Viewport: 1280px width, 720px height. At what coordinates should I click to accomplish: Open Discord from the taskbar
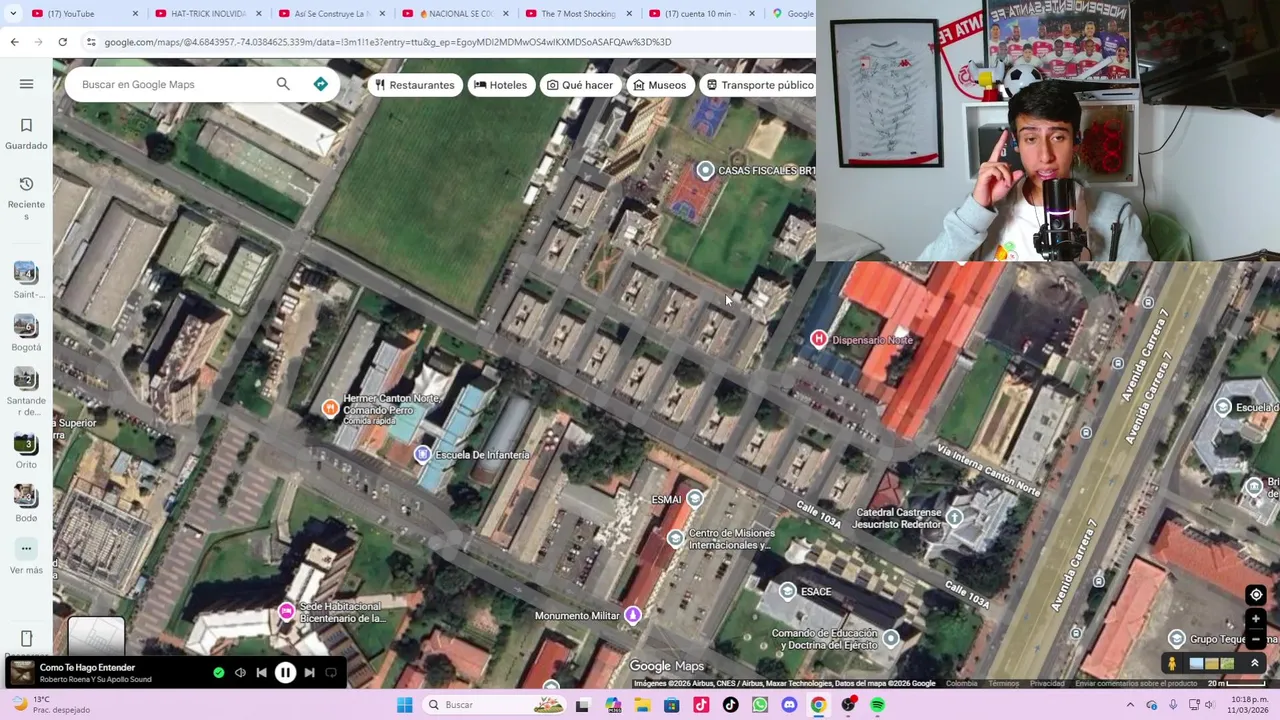[x=789, y=705]
